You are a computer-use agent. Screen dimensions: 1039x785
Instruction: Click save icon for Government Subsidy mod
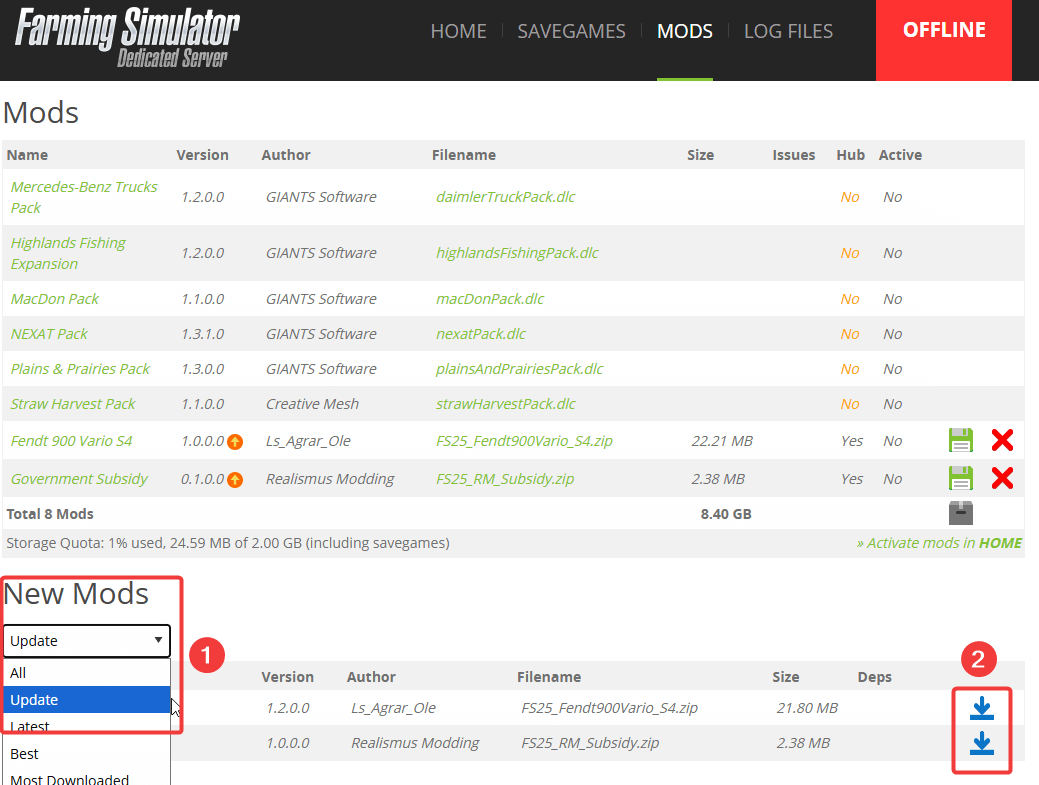click(960, 479)
